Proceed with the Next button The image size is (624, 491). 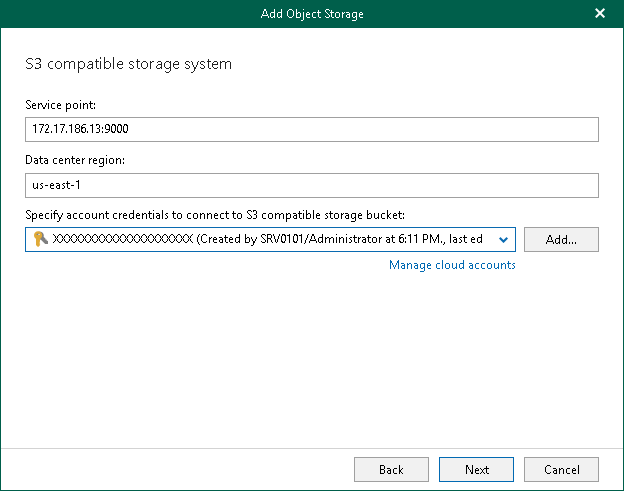pos(477,469)
